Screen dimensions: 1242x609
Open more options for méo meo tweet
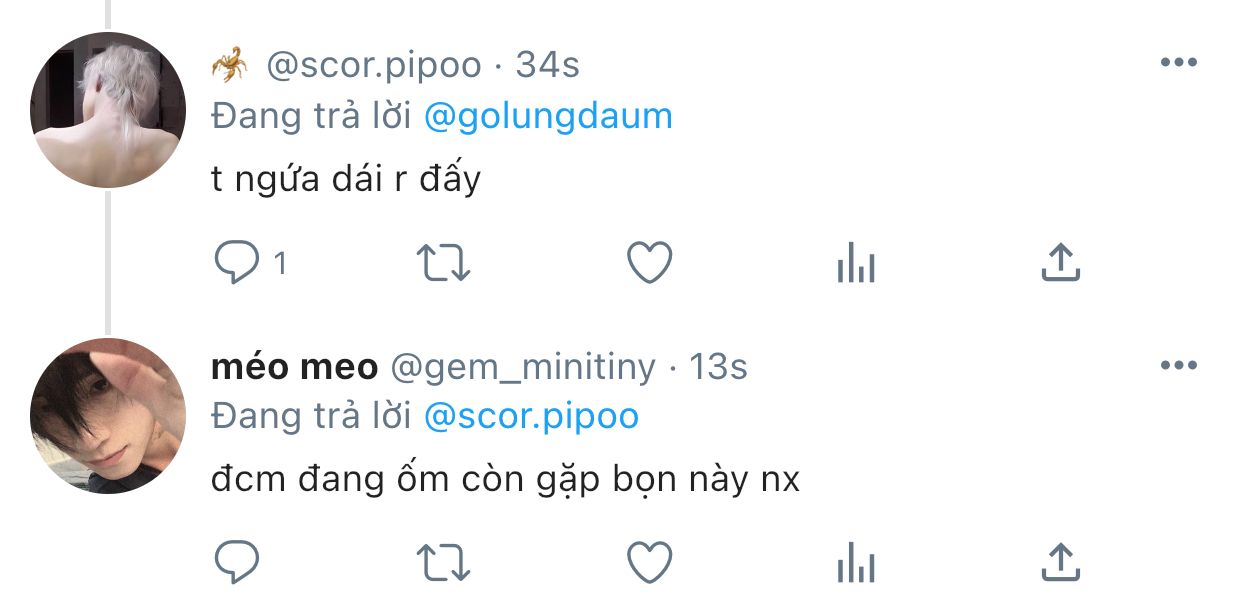pyautogui.click(x=1178, y=366)
